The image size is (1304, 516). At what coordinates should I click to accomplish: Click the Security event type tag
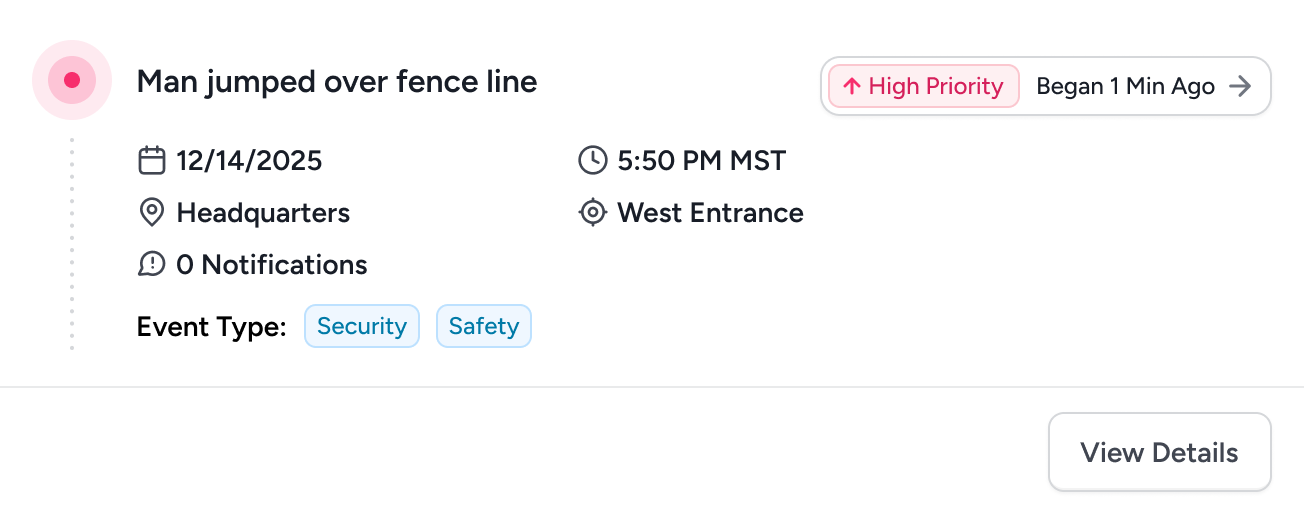coord(361,326)
